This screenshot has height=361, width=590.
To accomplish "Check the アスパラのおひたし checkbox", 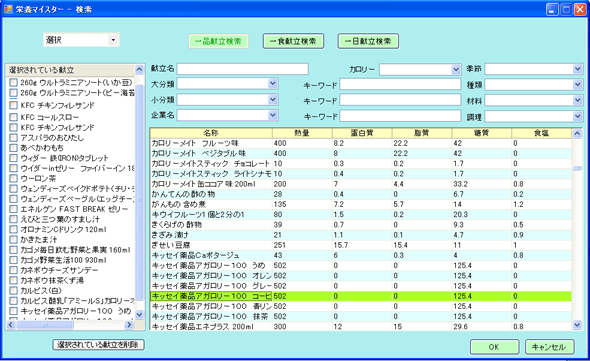I will 14,137.
